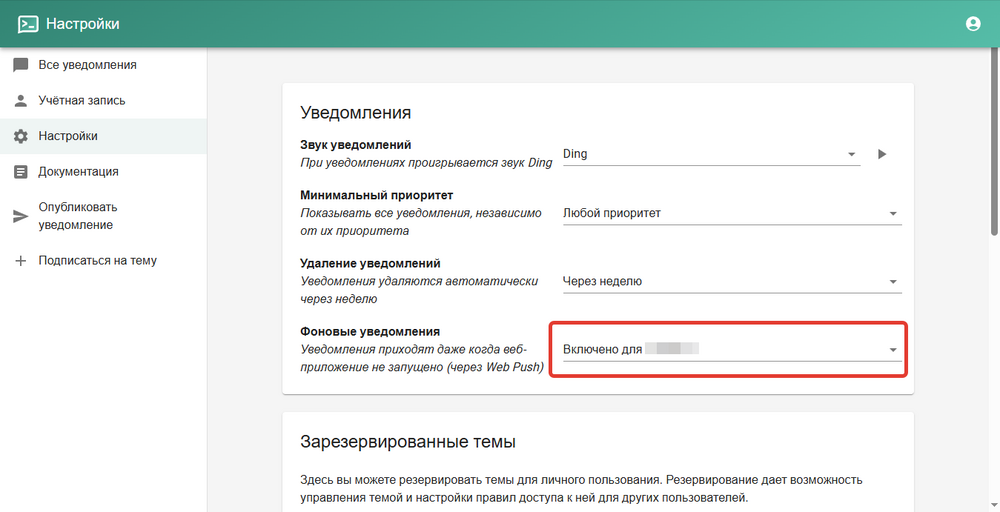Click the chat bubble icon for all notifications
The width and height of the screenshot is (1000, 512).
click(20, 65)
